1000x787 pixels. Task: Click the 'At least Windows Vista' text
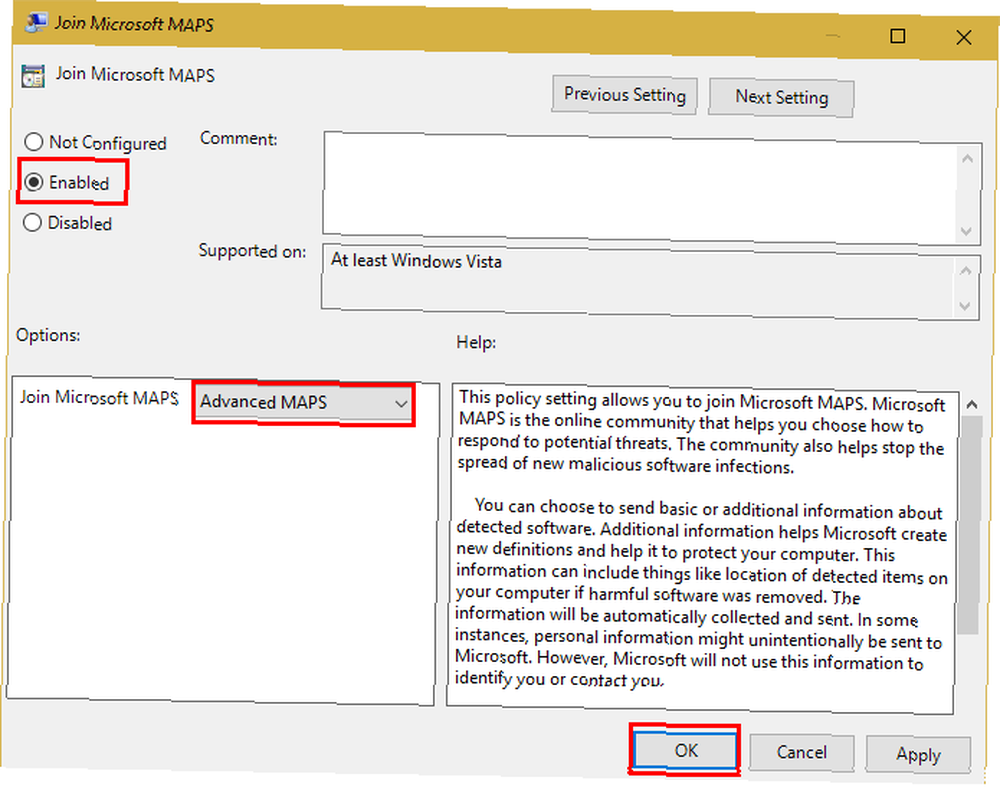[x=416, y=261]
